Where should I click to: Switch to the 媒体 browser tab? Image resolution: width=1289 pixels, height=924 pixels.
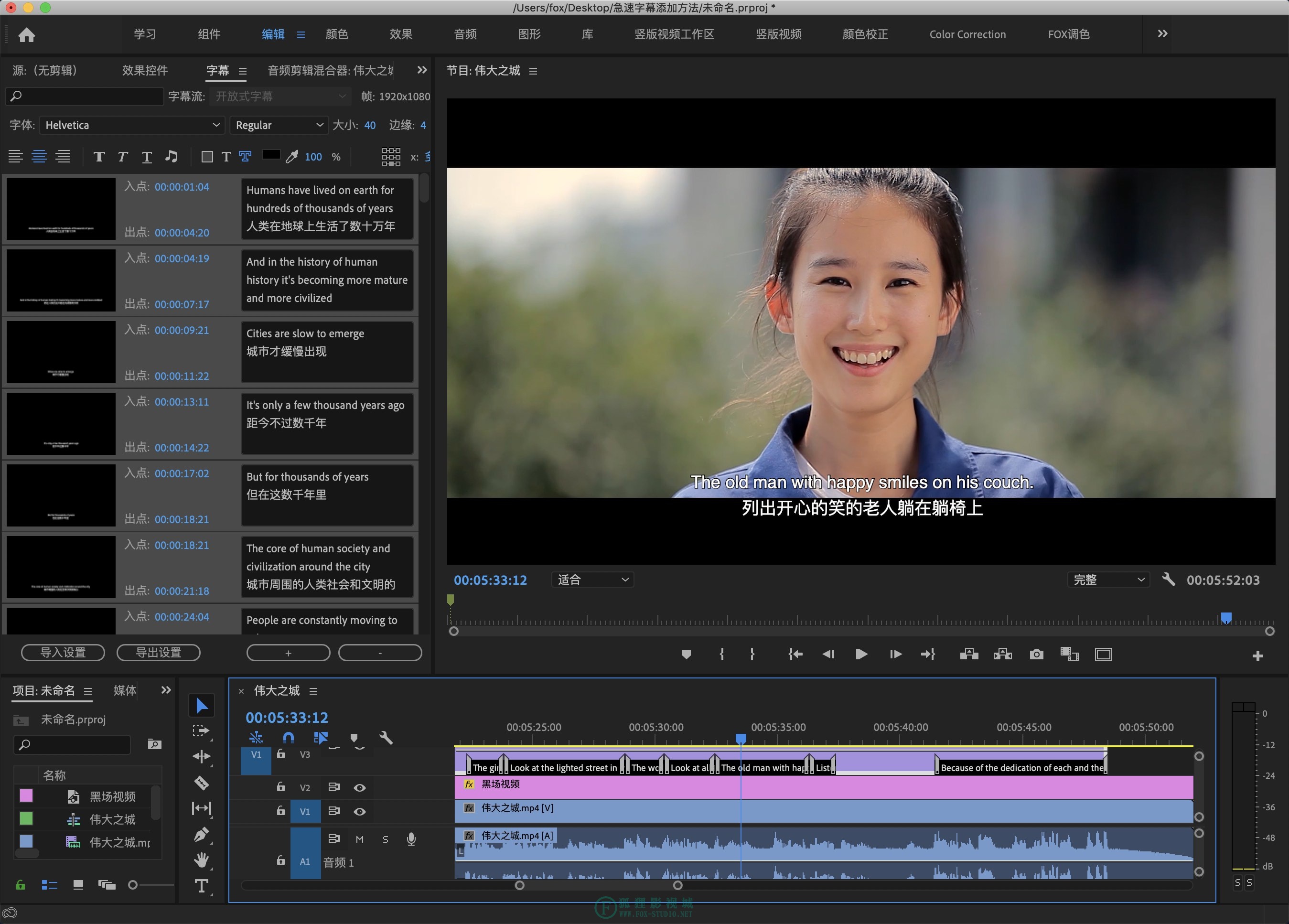tap(125, 690)
